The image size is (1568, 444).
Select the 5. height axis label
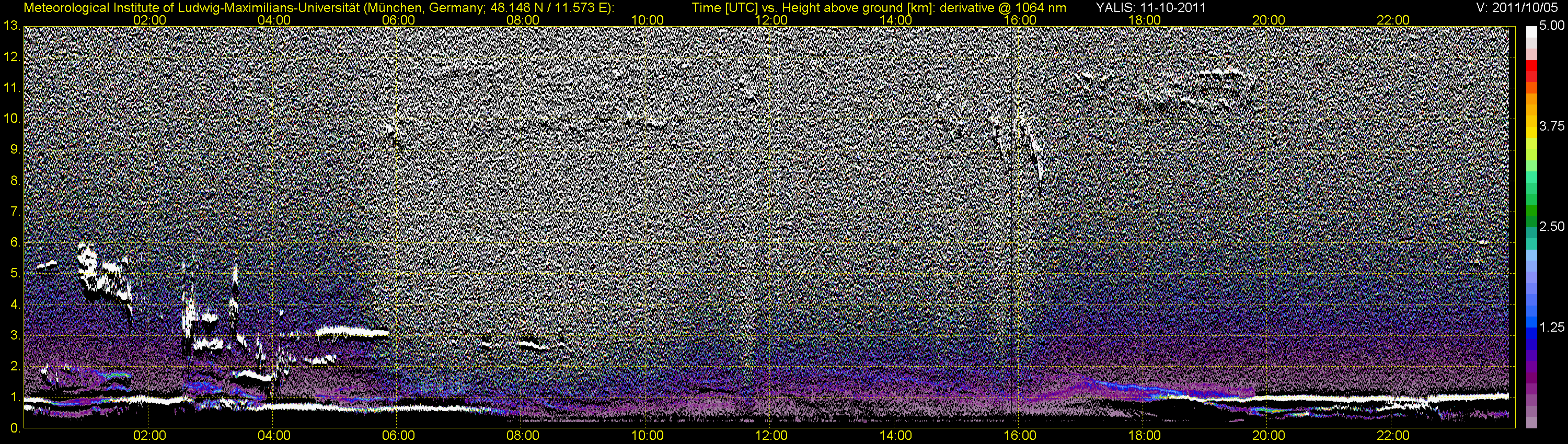point(15,274)
